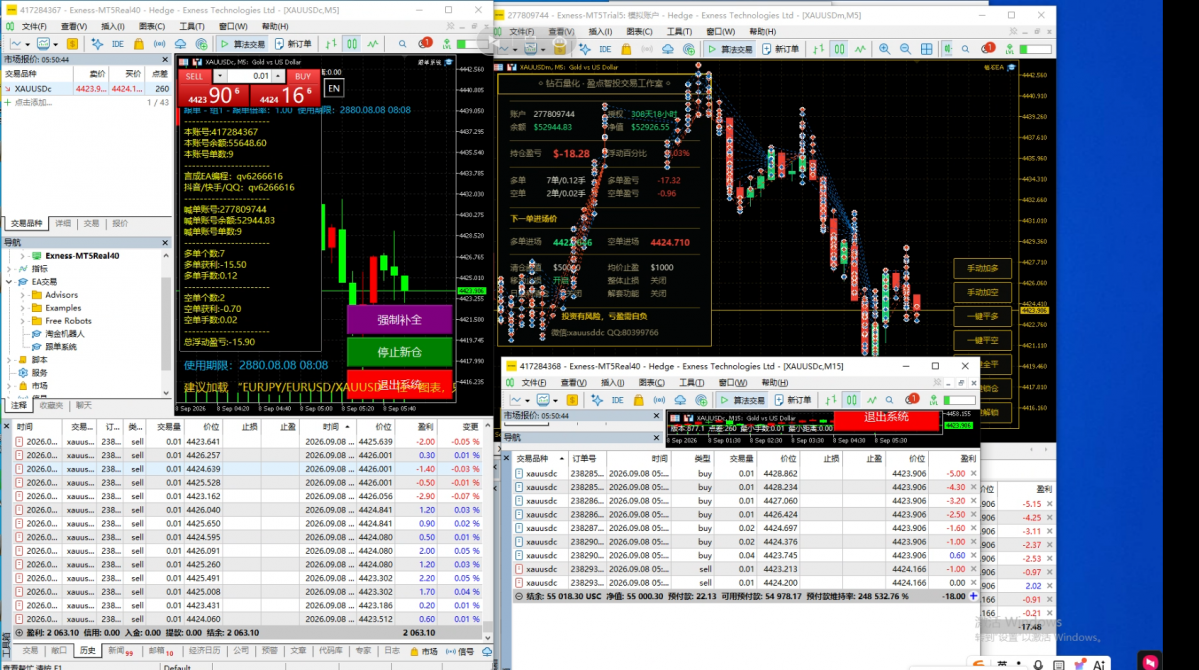
Task: Toggle 算法交易 in left window toolbar
Action: click(243, 44)
